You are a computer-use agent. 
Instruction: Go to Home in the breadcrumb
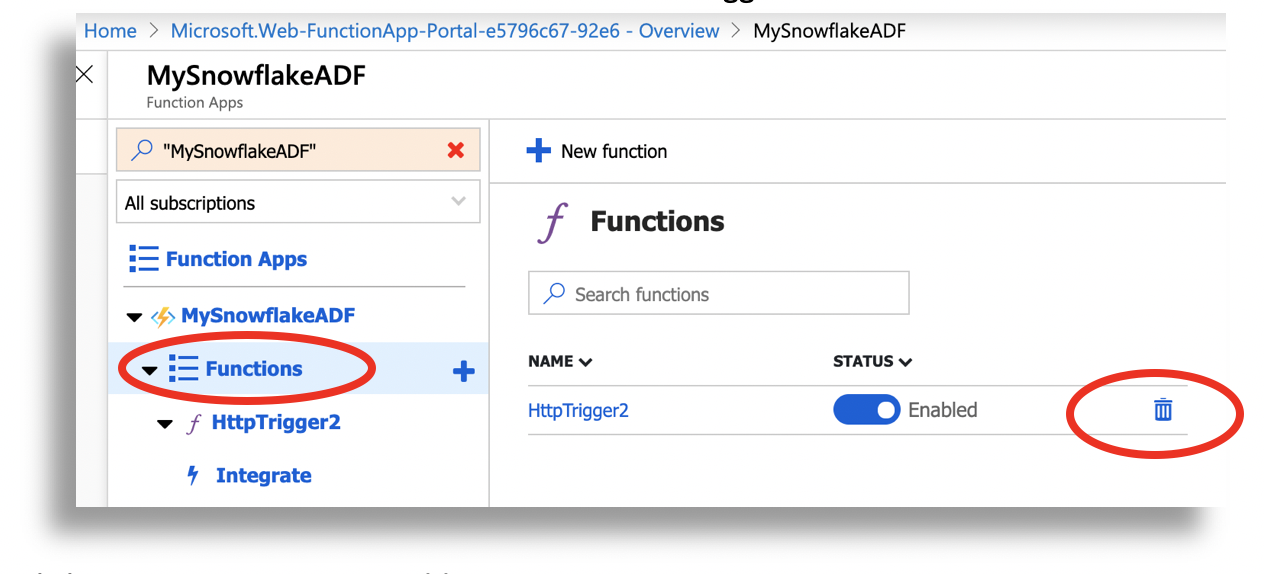point(110,31)
